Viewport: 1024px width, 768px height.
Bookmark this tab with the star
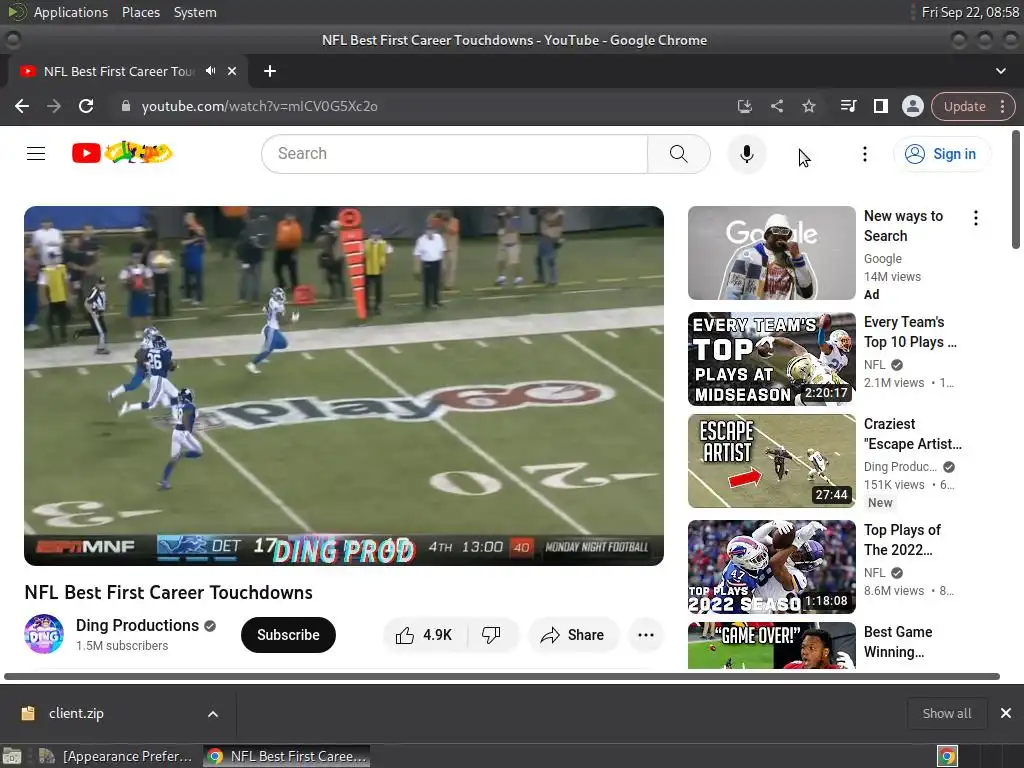point(808,106)
